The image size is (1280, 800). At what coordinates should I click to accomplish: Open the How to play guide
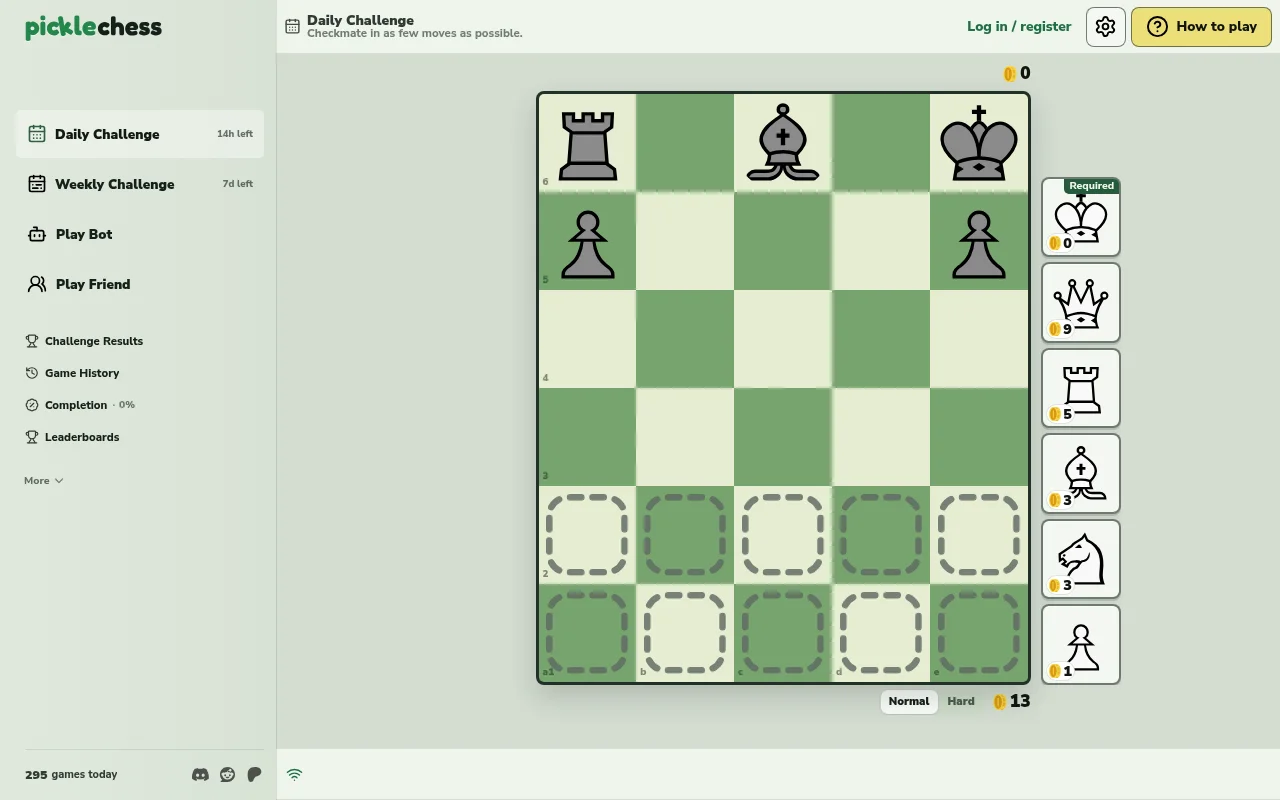point(1201,27)
